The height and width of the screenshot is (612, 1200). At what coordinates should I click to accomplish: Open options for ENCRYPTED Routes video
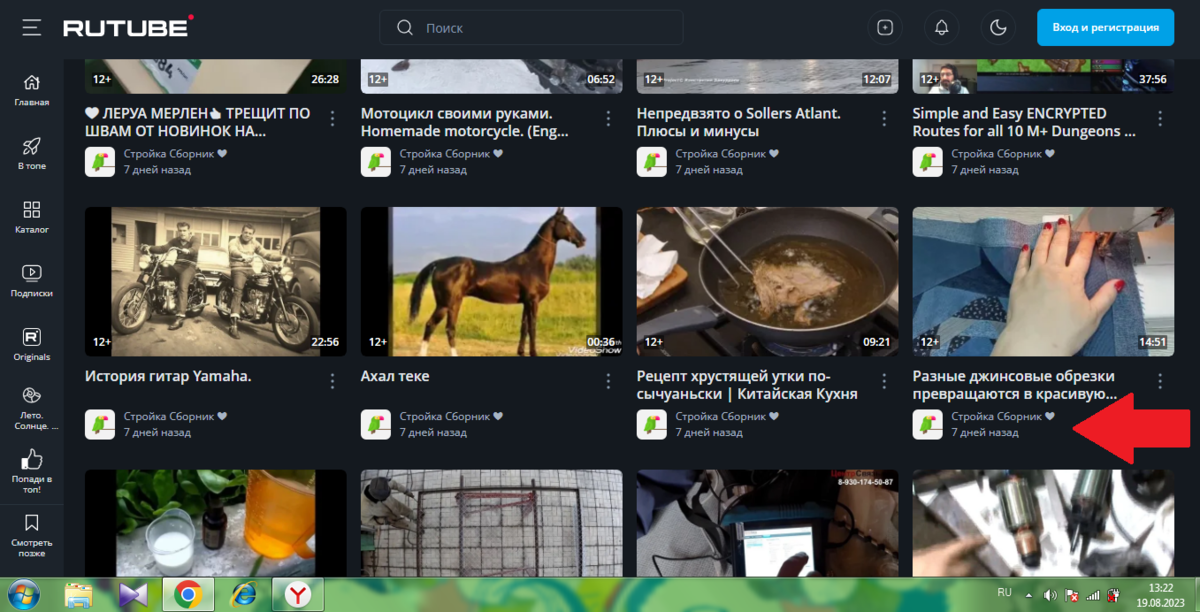click(1160, 118)
